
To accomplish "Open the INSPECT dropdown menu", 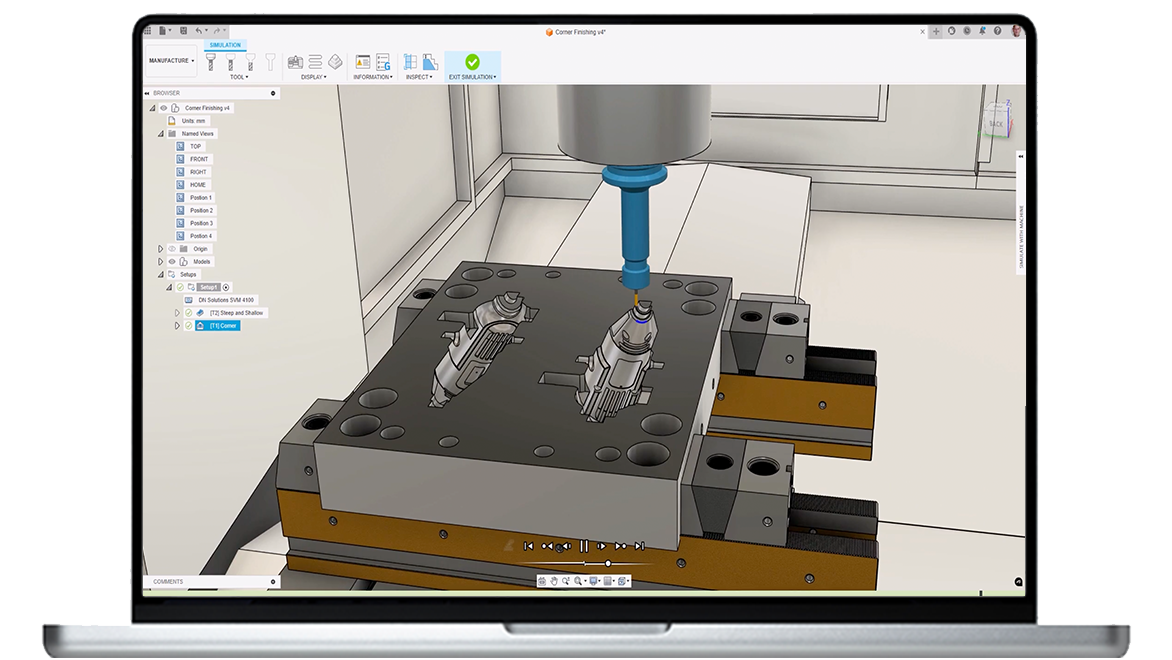I will [x=419, y=77].
